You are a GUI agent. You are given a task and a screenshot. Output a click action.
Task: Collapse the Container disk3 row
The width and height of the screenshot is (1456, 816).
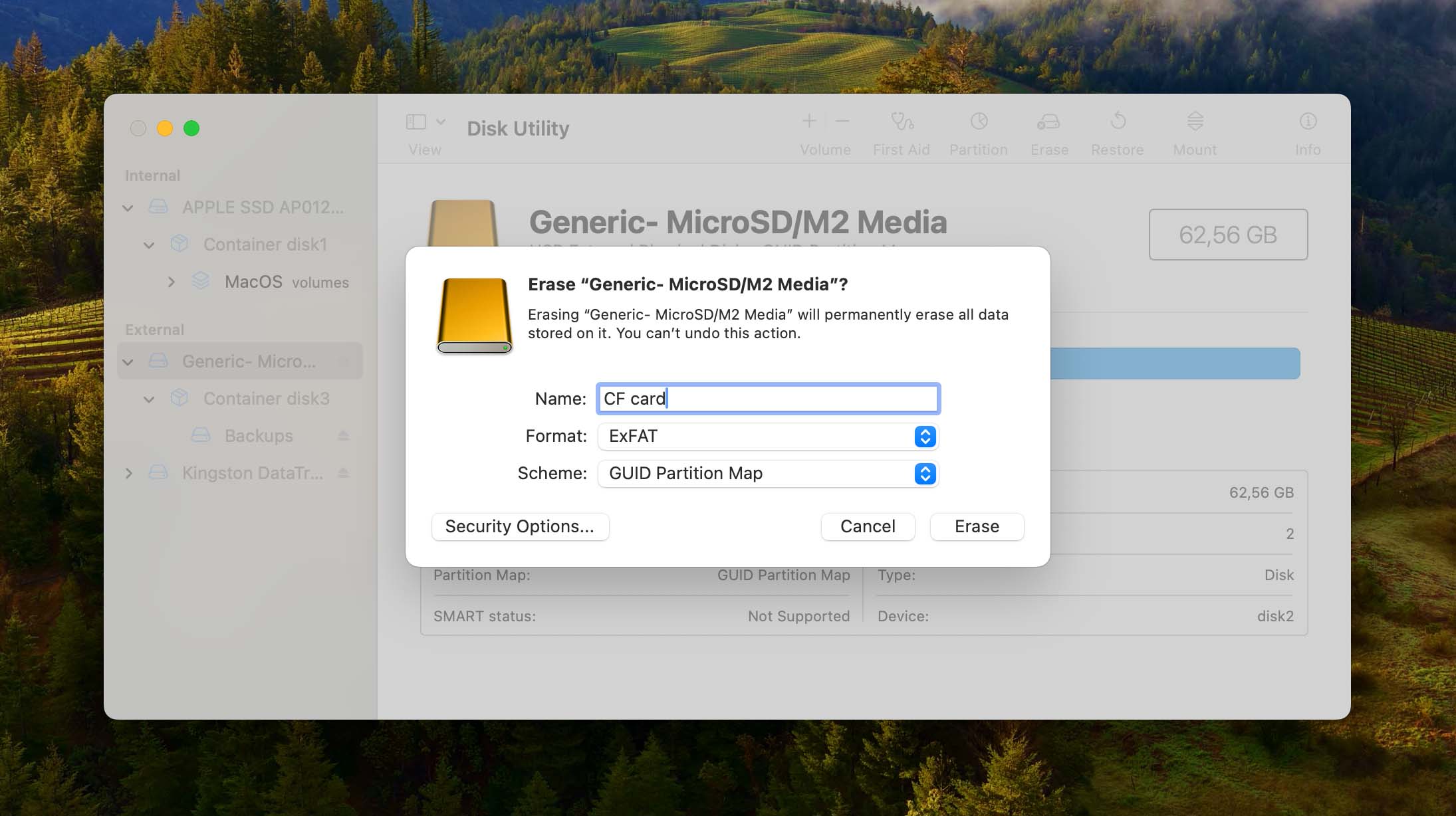149,399
